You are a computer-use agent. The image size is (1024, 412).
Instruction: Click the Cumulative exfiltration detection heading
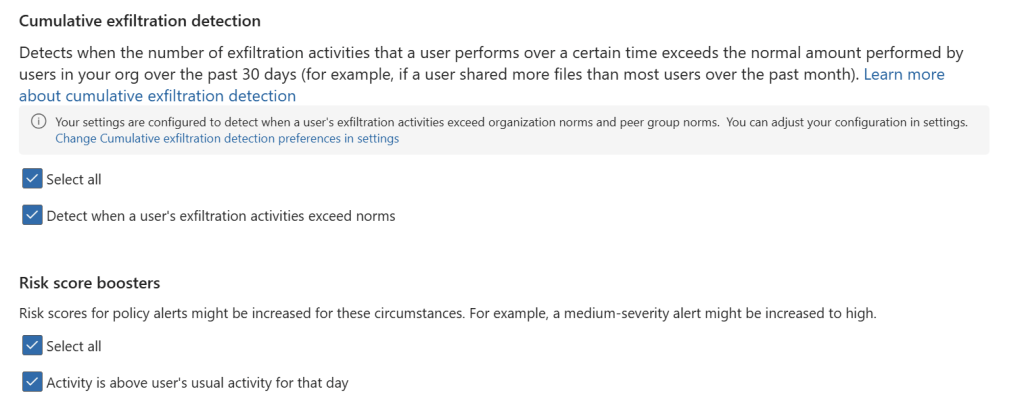[x=140, y=20]
